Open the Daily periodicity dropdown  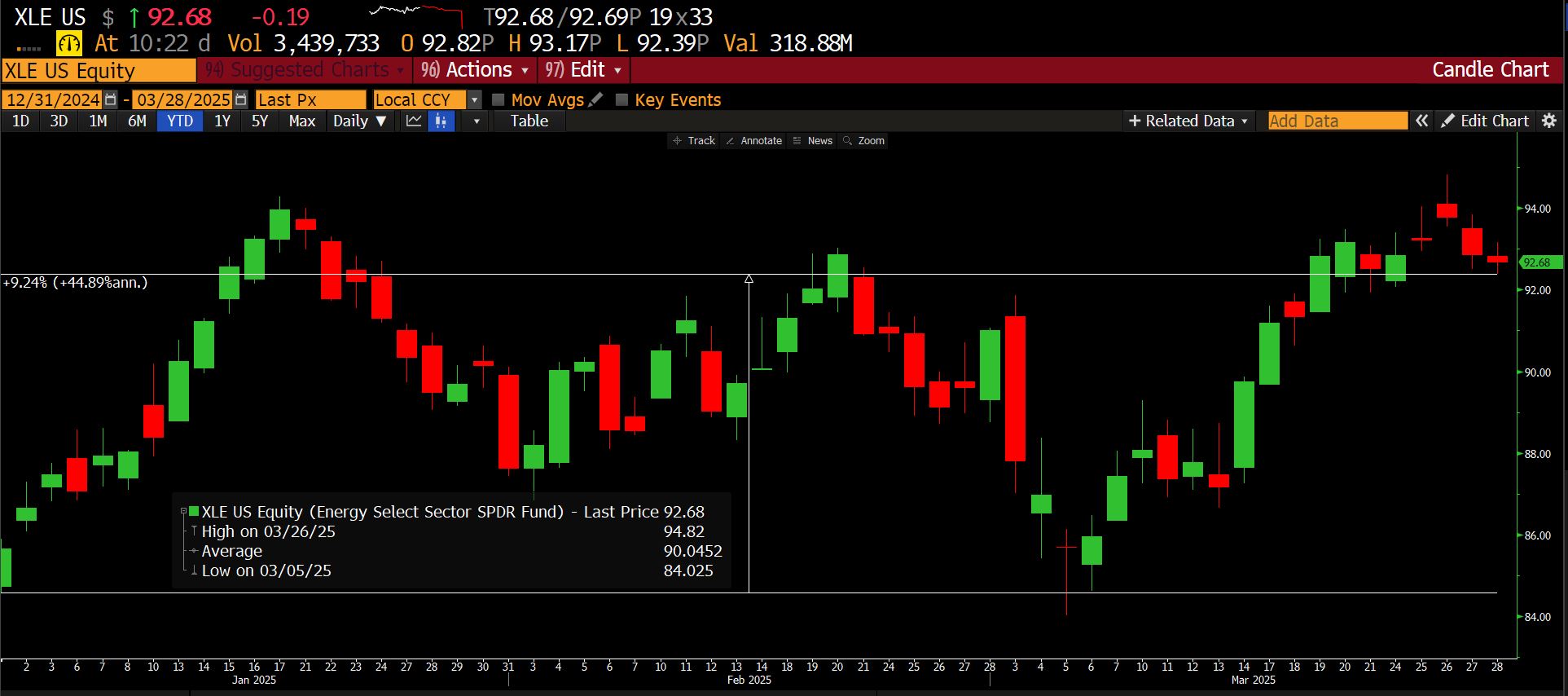click(359, 121)
